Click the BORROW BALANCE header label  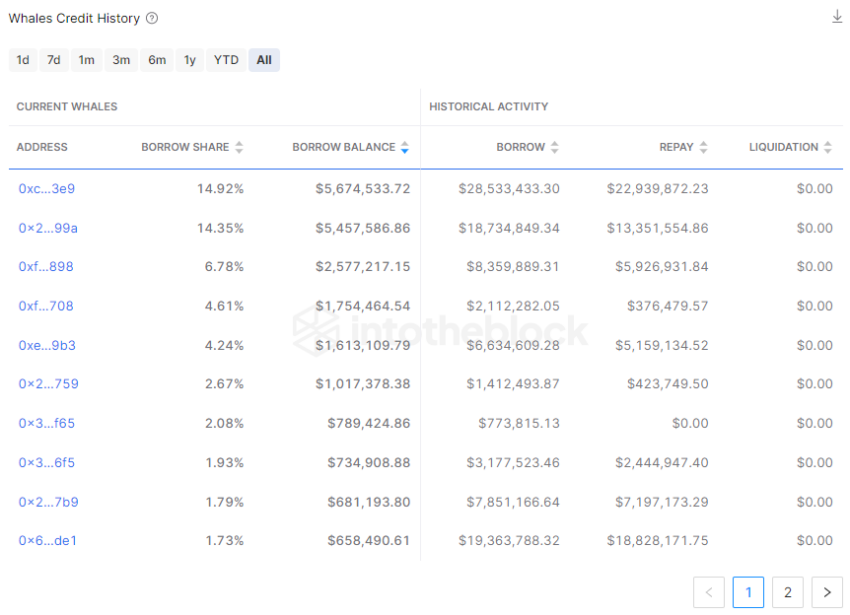pos(344,147)
